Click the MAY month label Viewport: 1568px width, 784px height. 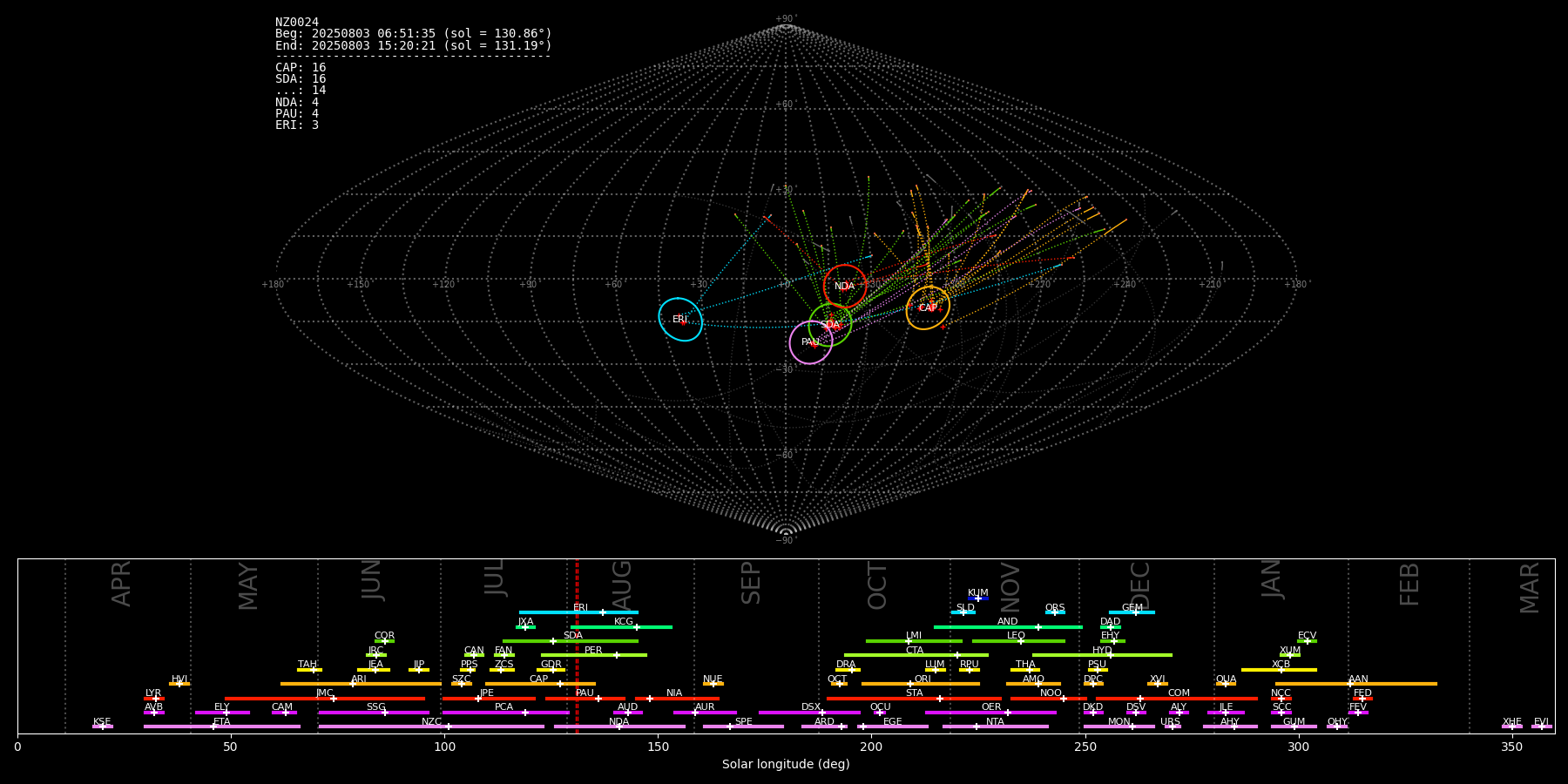point(248,586)
